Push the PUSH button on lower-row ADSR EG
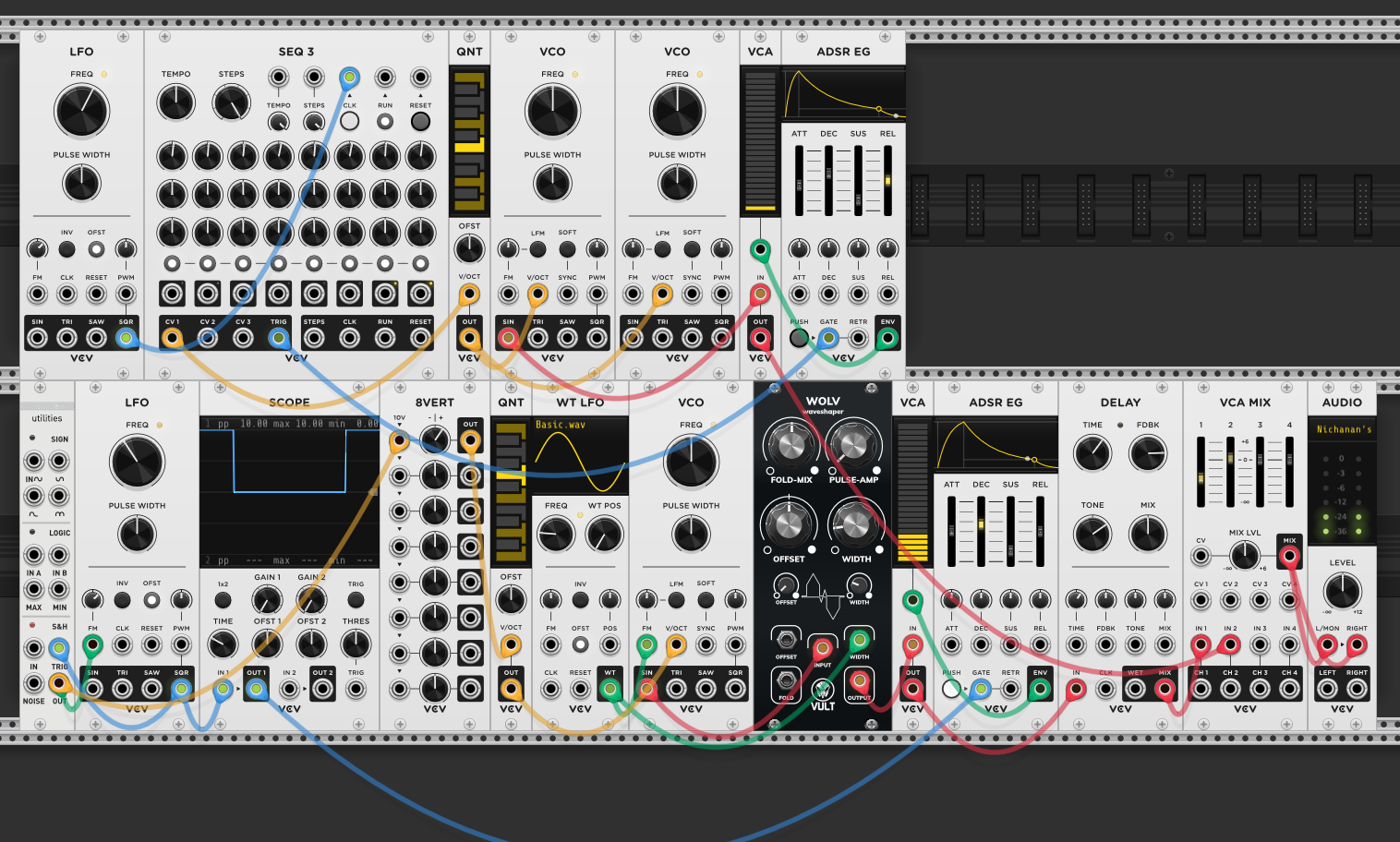Screen dimensions: 1400x842 pos(951,689)
